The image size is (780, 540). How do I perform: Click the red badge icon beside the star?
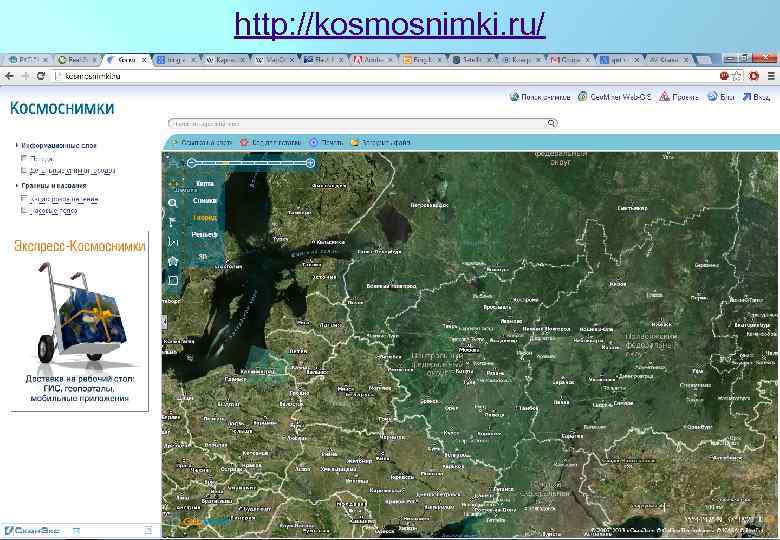724,76
